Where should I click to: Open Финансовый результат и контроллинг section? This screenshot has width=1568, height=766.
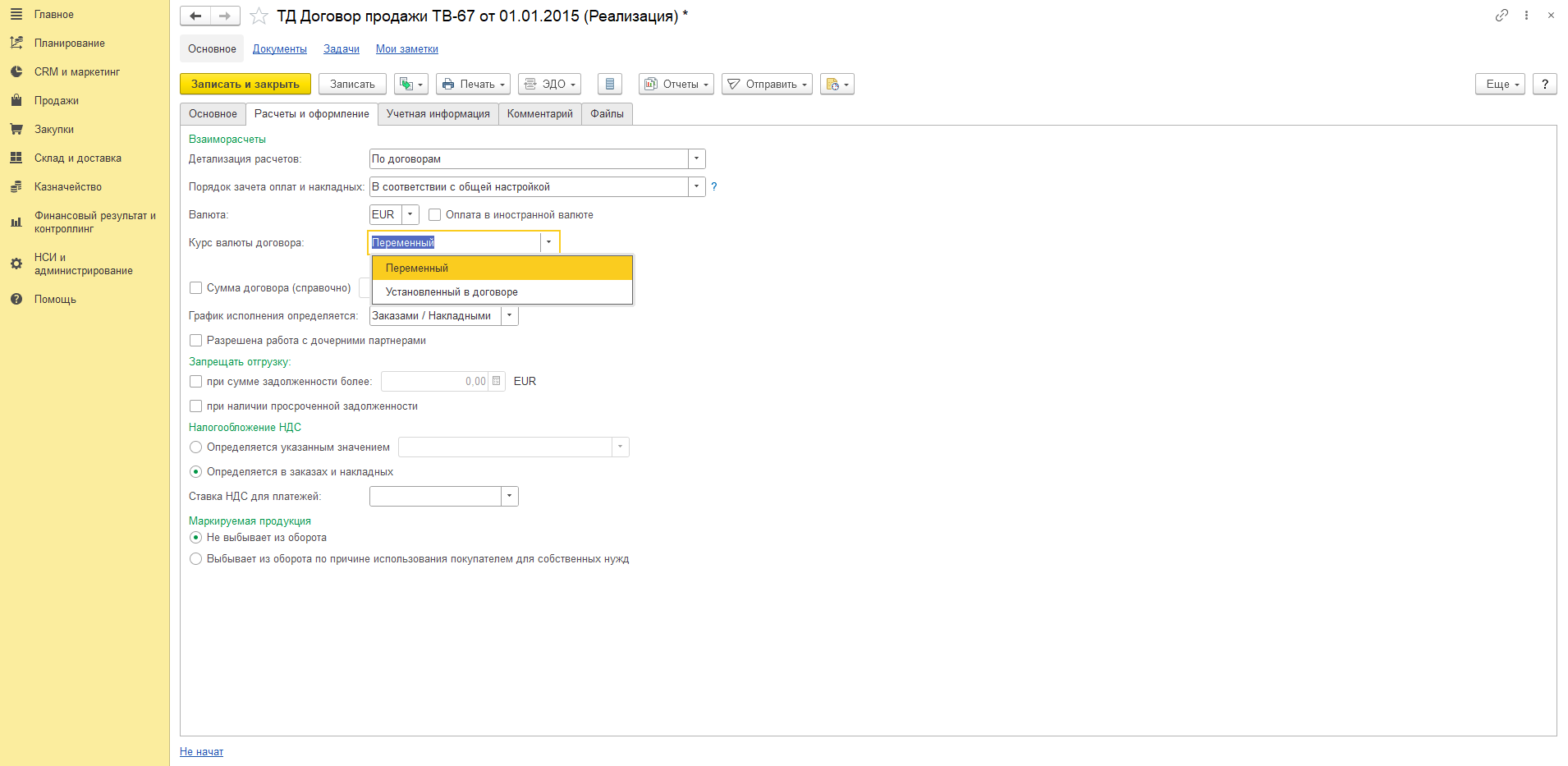(94, 222)
